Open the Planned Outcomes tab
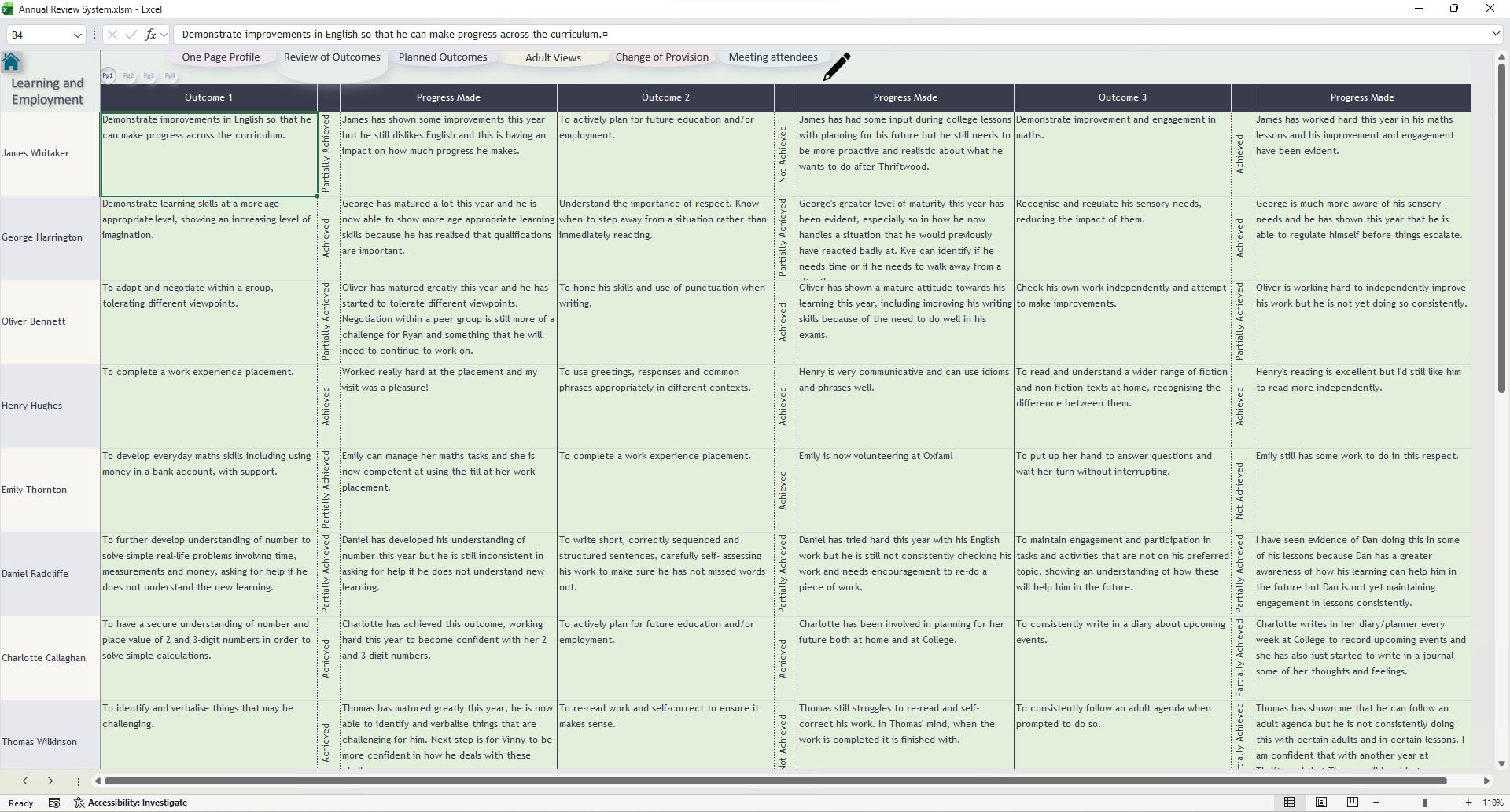This screenshot has width=1510, height=812. 443,57
